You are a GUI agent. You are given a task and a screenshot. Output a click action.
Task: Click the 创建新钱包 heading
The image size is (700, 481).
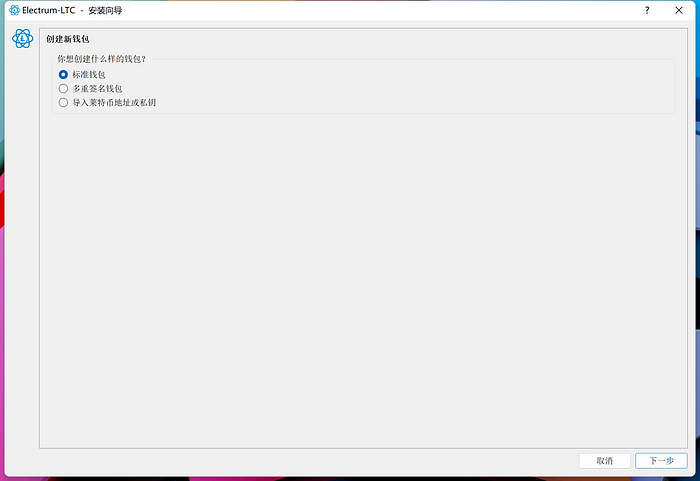point(68,39)
